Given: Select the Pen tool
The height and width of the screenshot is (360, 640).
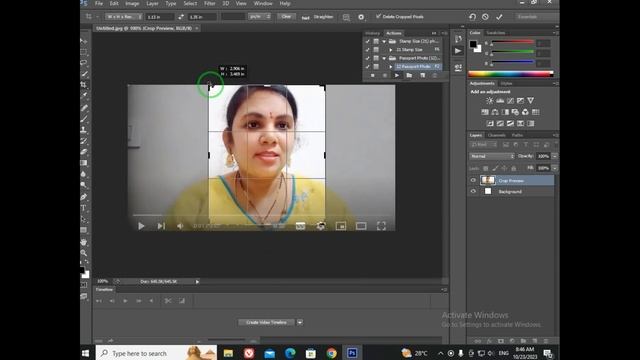Looking at the screenshot, I should 84,197.
